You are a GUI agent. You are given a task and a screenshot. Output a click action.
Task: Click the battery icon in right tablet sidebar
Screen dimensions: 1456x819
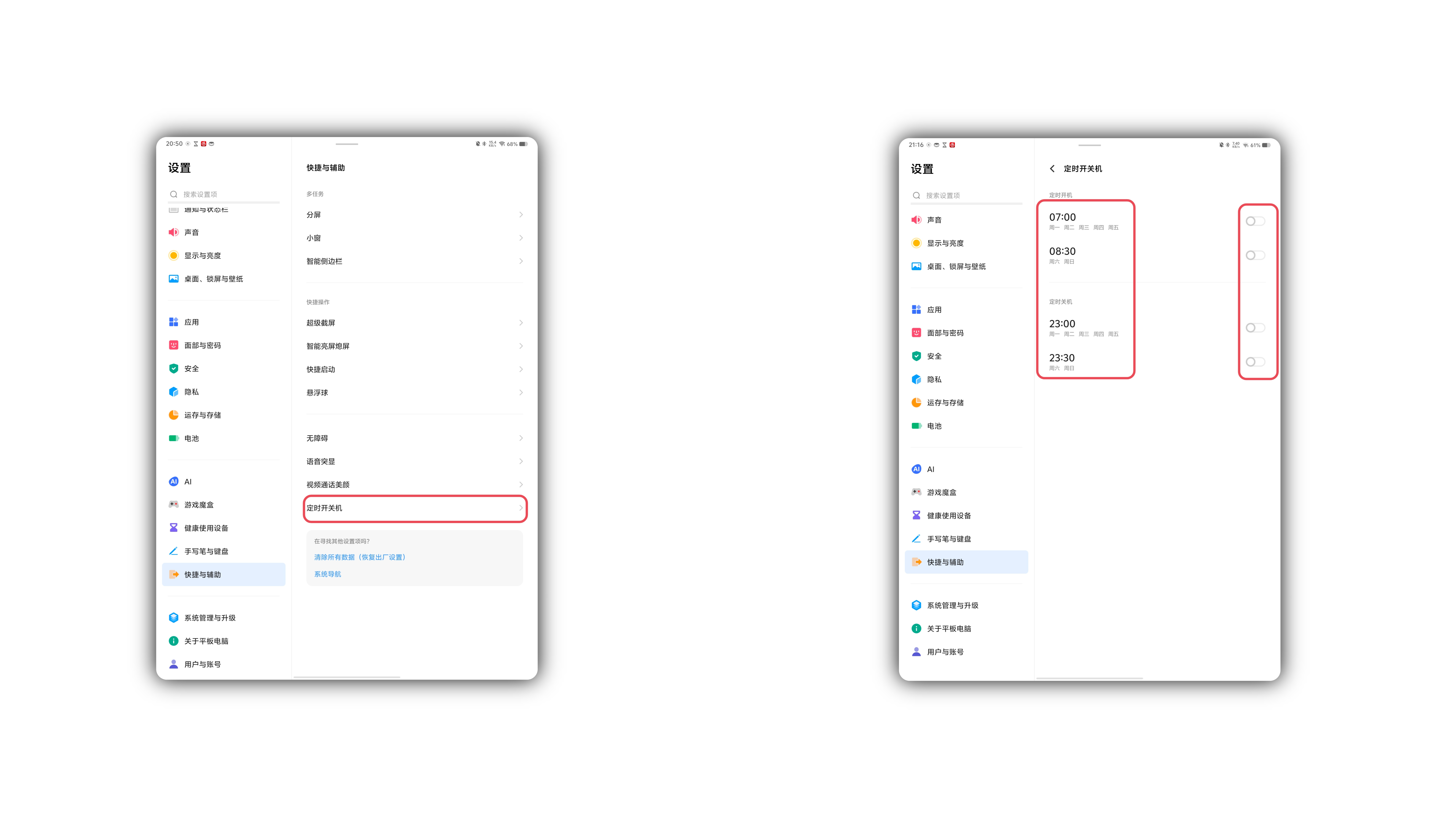916,426
